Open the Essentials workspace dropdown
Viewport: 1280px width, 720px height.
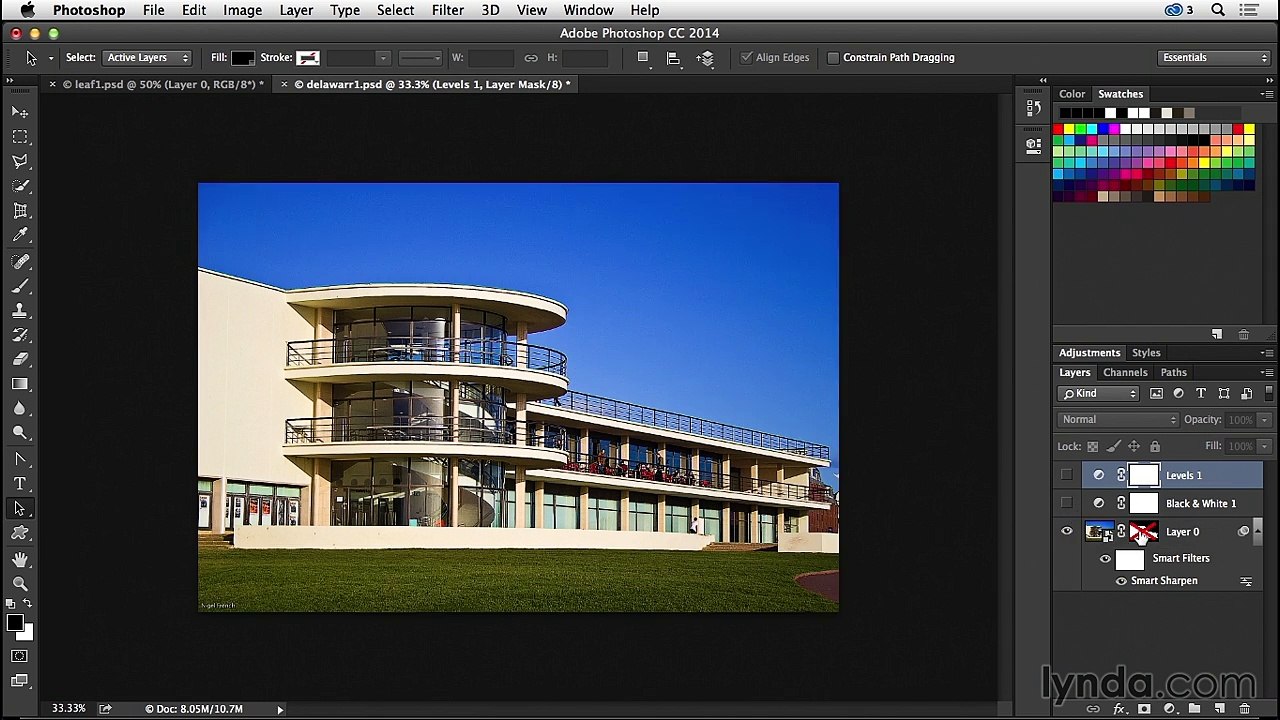tap(1214, 58)
